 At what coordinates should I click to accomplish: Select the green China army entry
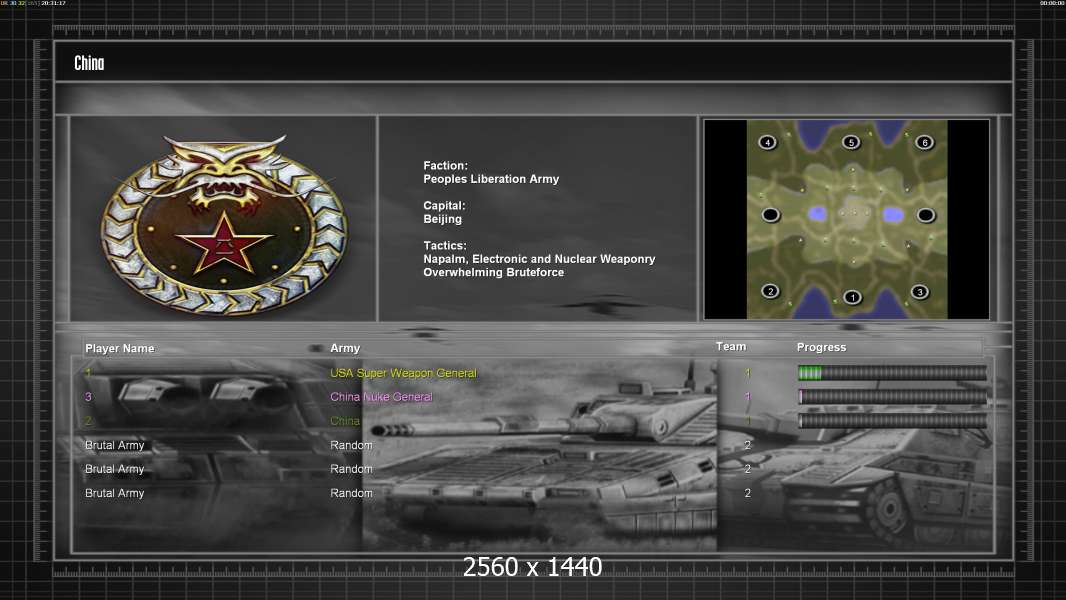(x=345, y=421)
